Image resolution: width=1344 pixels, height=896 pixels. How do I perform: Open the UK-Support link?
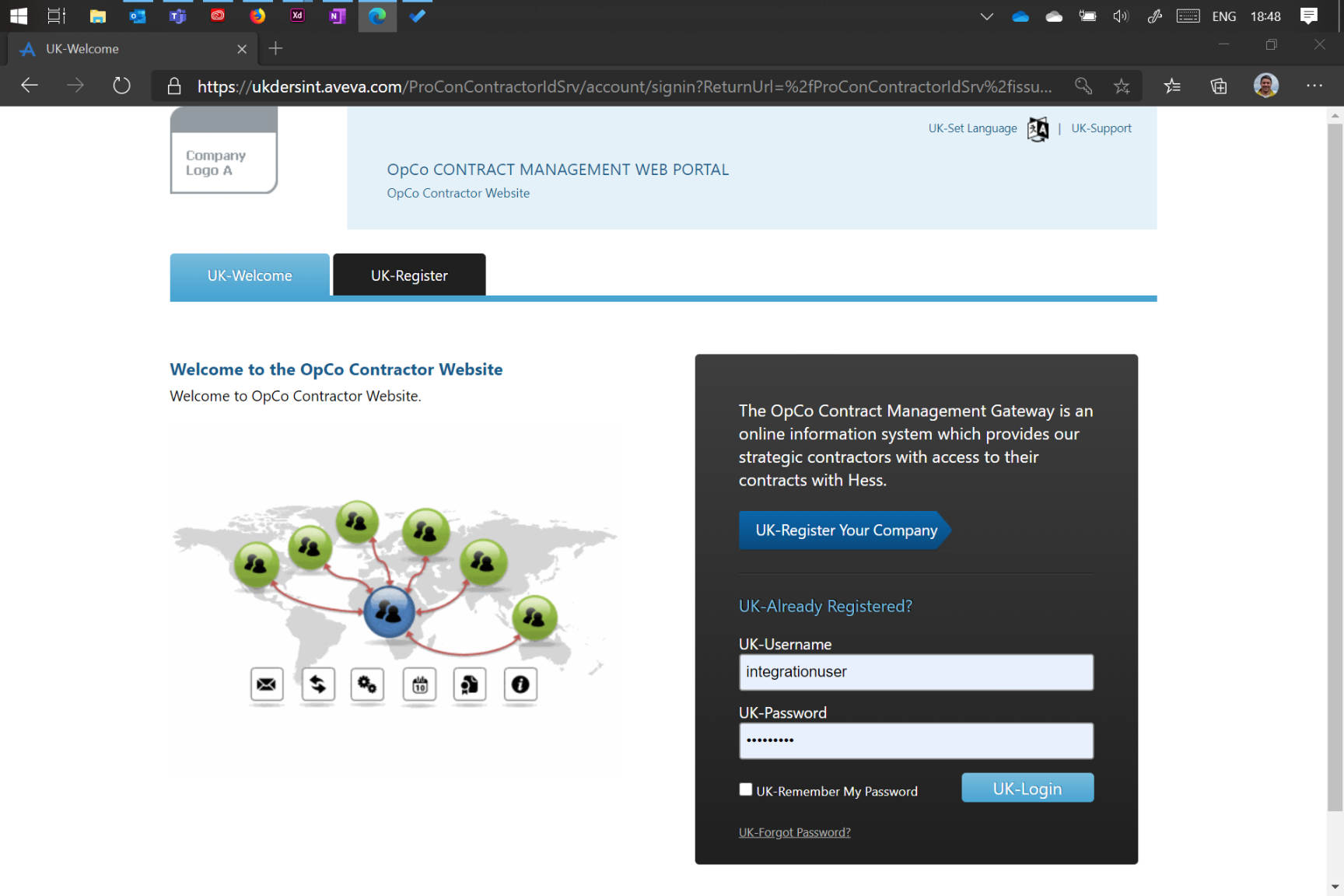tap(1101, 128)
